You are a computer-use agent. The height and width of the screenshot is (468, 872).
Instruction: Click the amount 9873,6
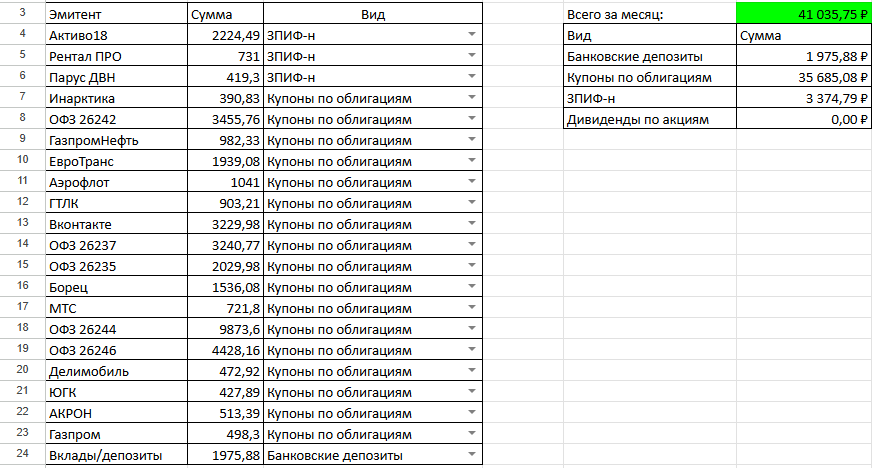(x=226, y=329)
